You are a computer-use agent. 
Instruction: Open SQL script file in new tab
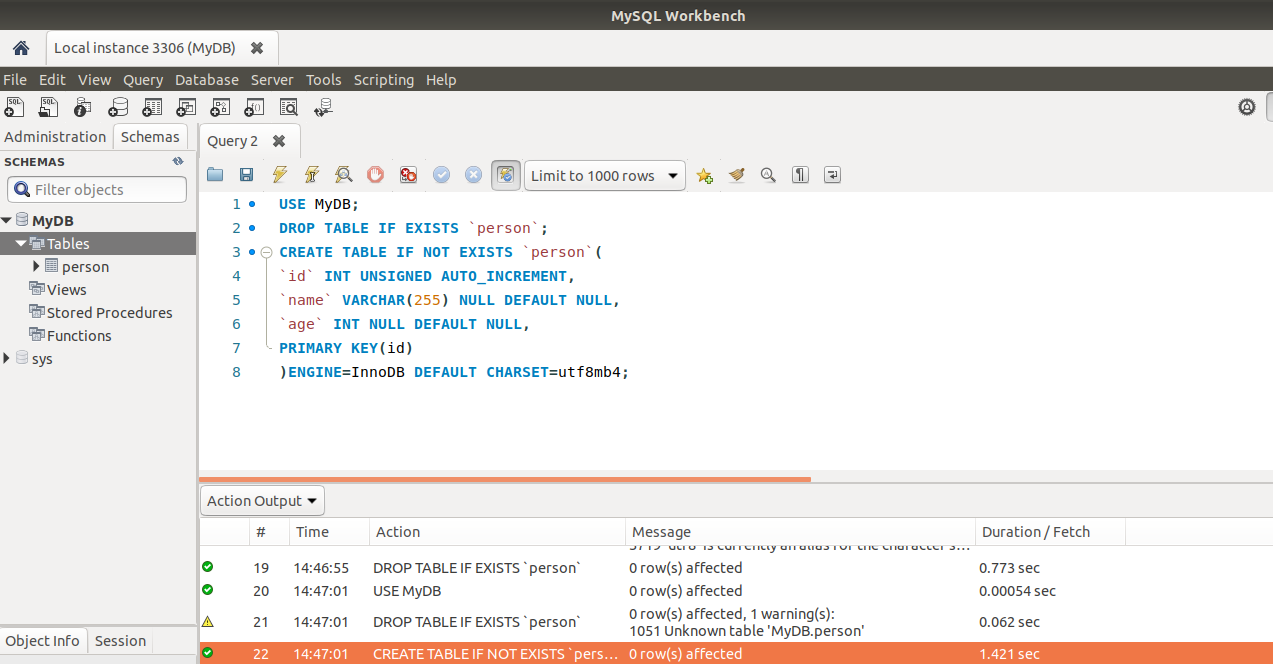pos(49,106)
